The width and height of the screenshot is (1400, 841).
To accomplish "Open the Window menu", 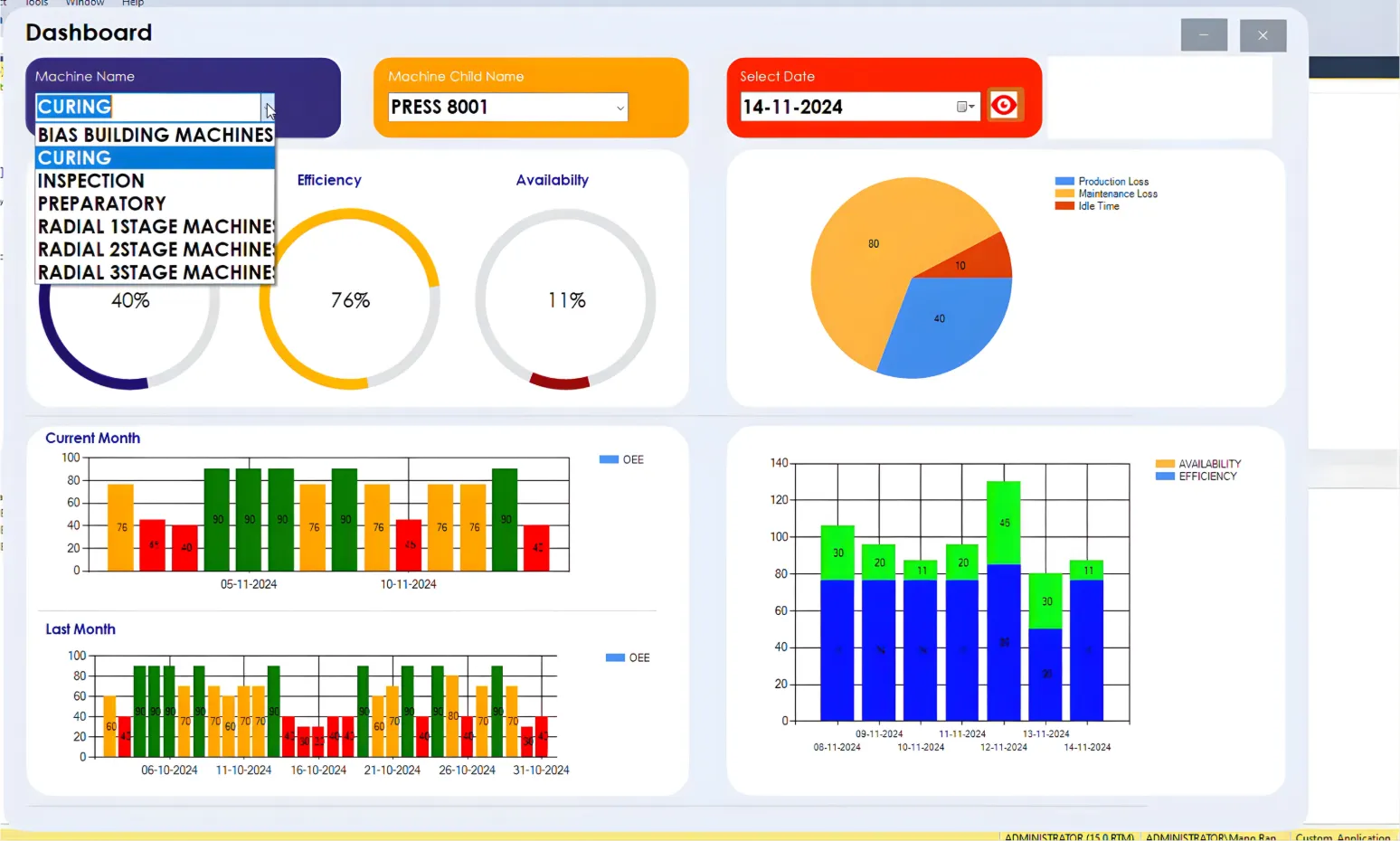I will [85, 4].
